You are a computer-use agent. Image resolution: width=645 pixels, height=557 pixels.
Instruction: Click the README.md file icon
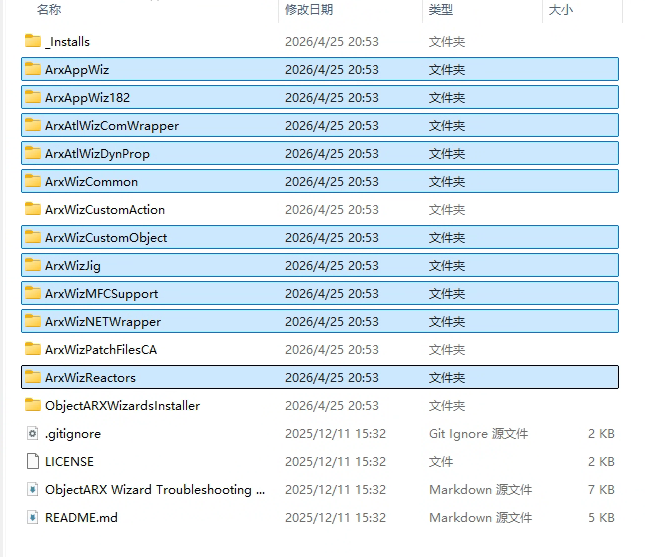pyautogui.click(x=32, y=517)
